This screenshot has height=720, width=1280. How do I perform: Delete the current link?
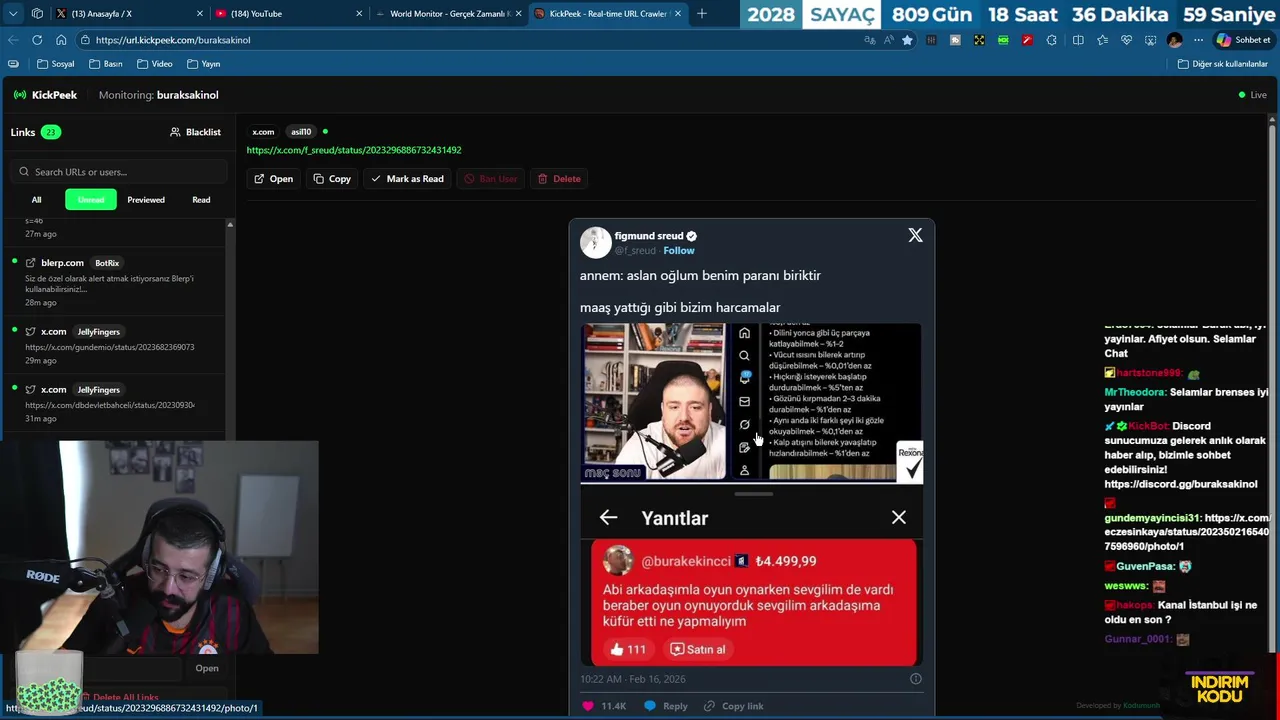(559, 179)
